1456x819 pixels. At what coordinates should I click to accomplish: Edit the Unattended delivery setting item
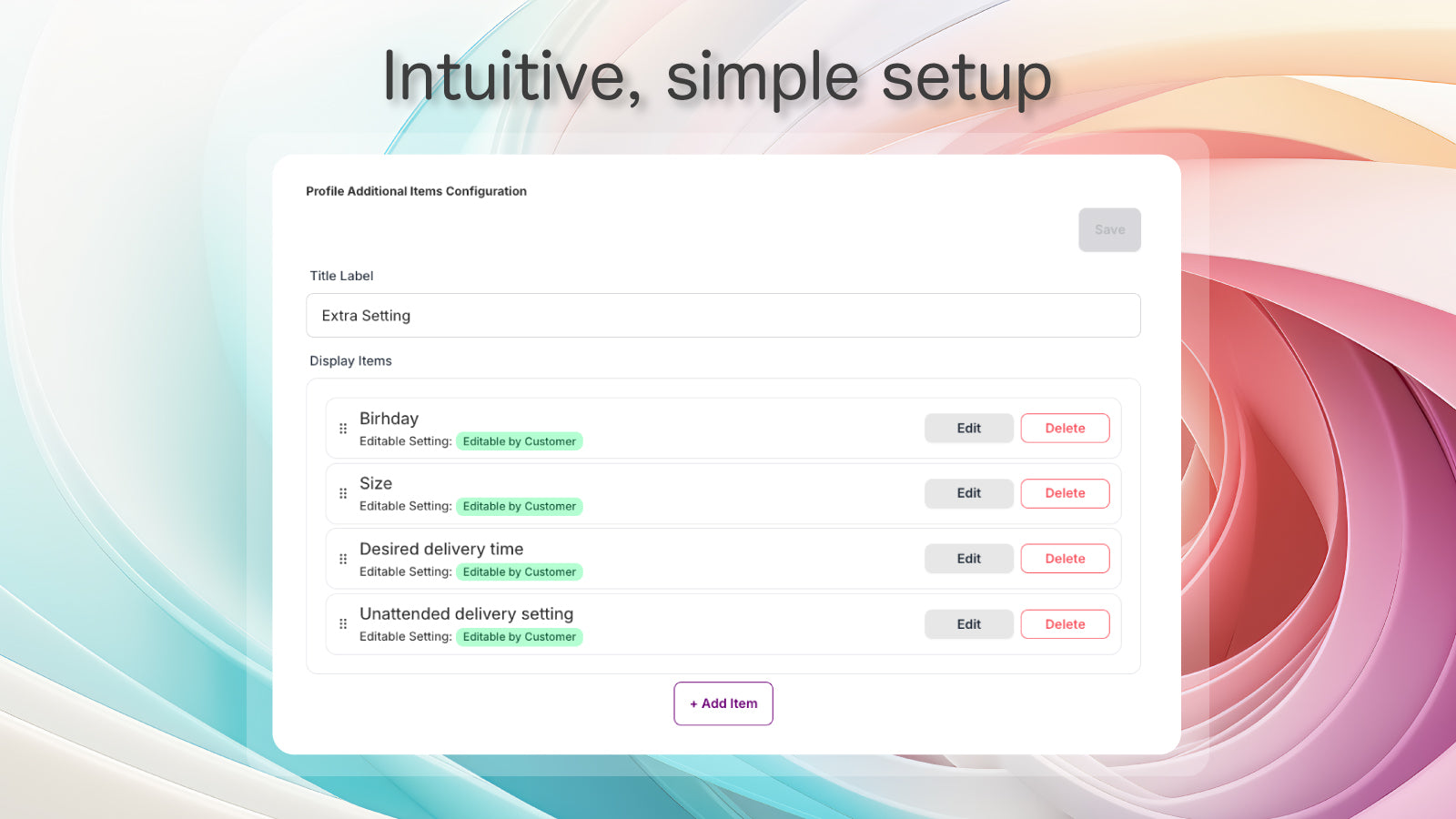click(968, 623)
